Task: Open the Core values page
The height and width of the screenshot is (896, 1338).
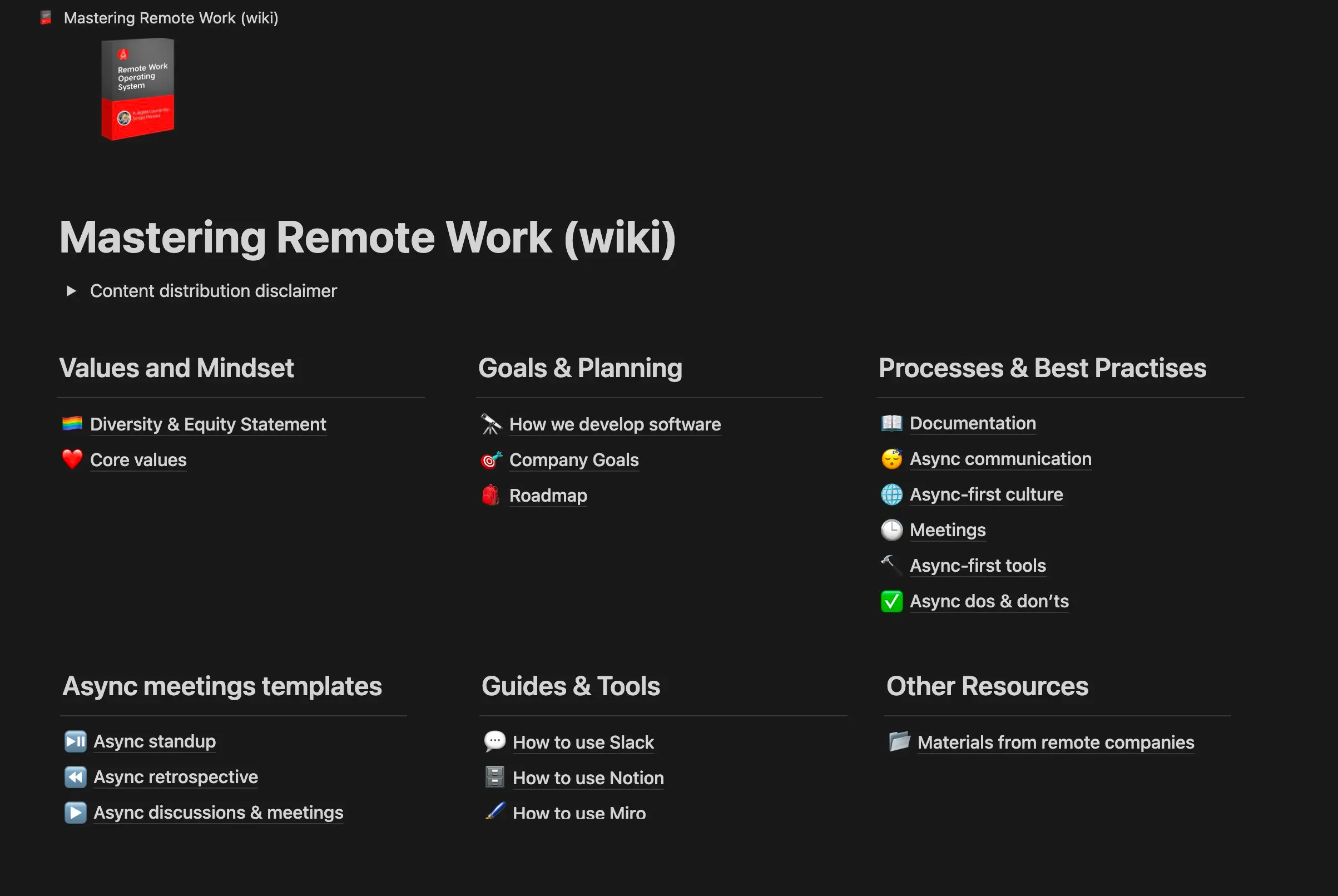Action: [x=138, y=459]
